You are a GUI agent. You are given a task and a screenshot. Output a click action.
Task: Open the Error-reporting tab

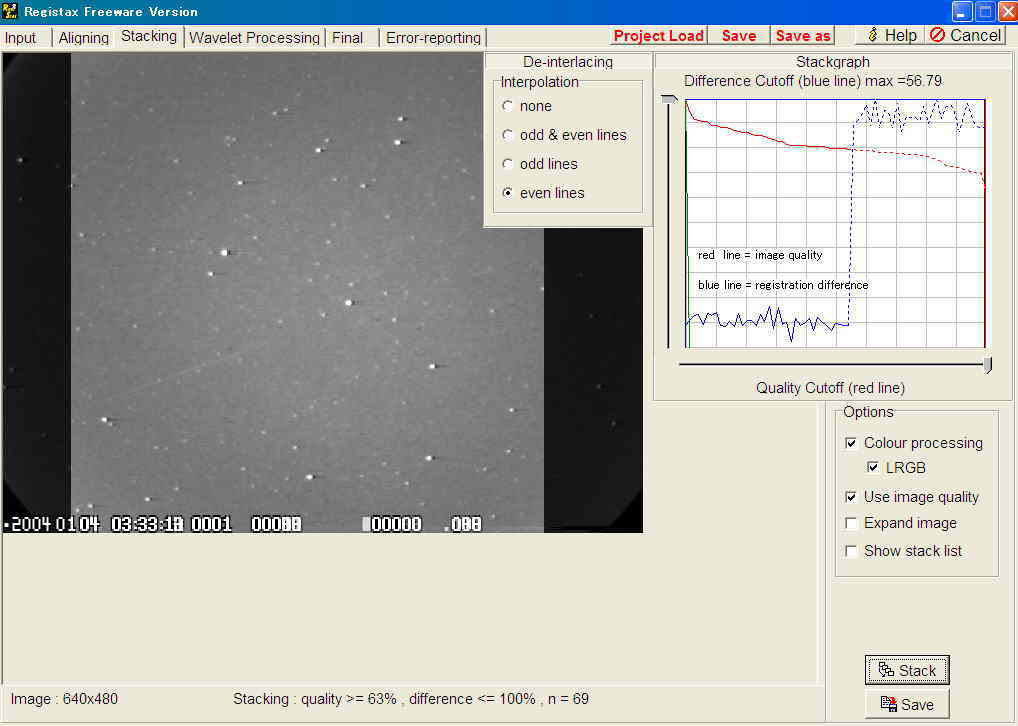(433, 38)
